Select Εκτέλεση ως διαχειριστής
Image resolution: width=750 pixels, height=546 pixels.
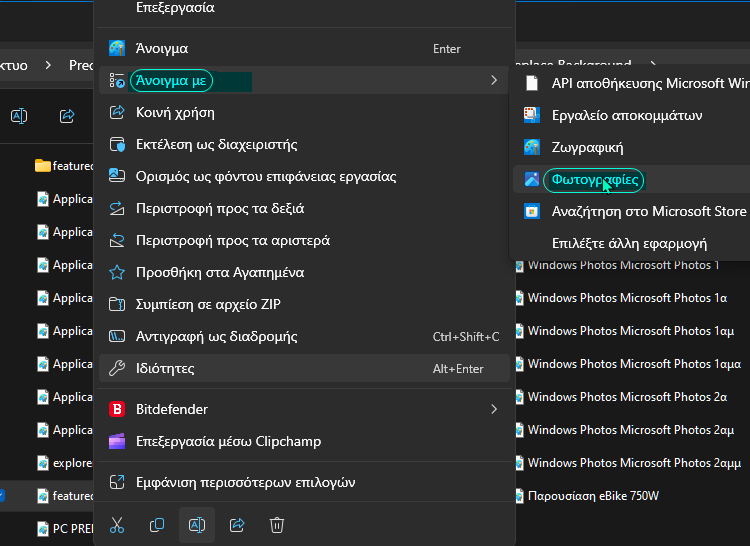pyautogui.click(x=304, y=144)
